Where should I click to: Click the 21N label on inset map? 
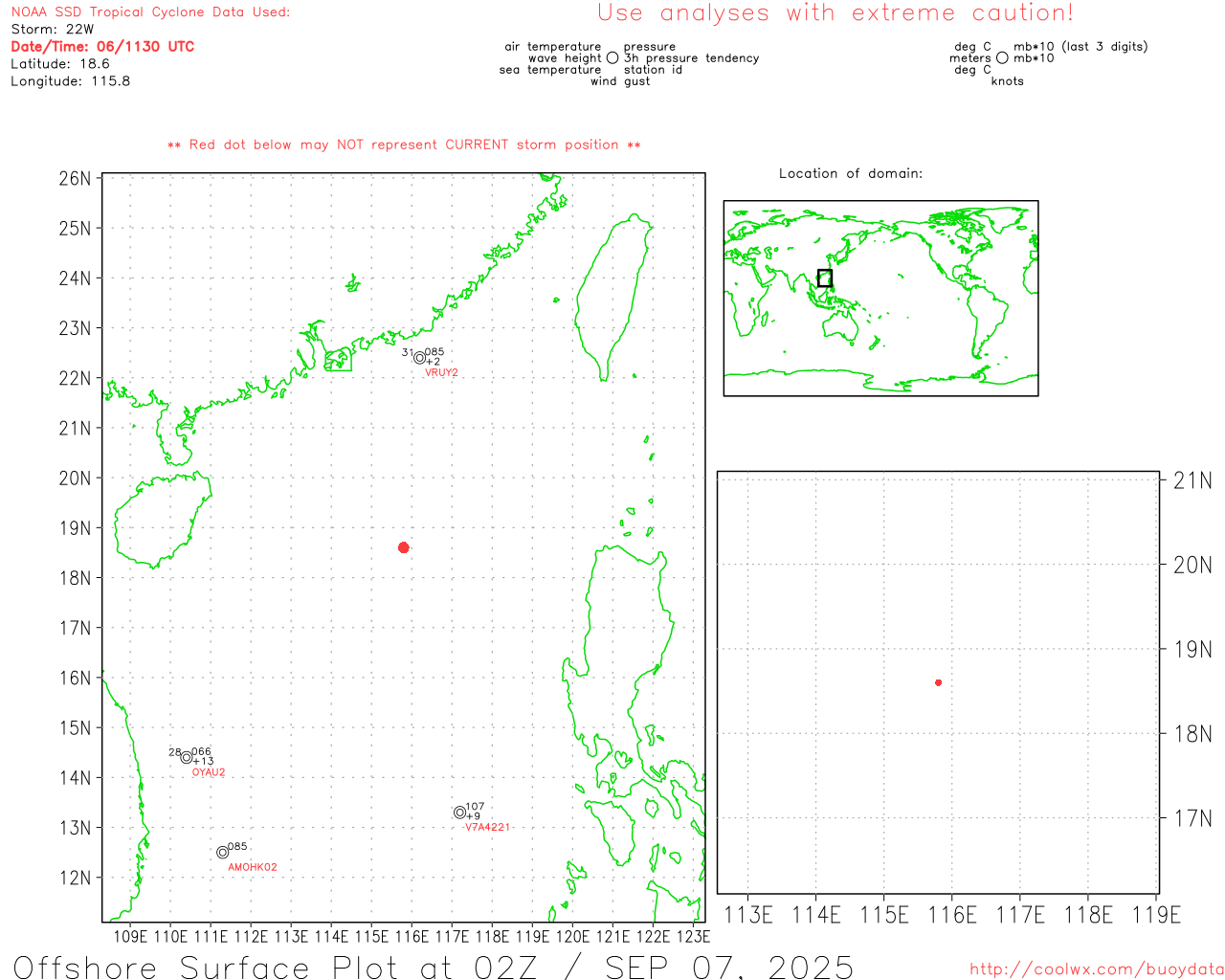coord(1192,480)
